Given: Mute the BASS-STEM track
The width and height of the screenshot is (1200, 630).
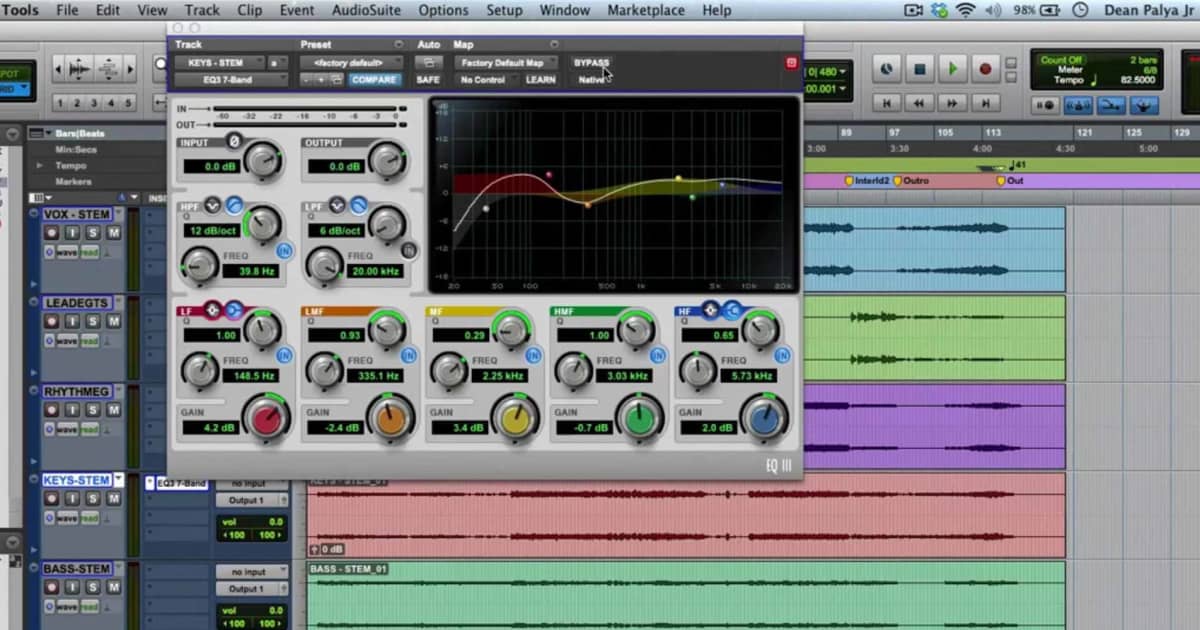Looking at the screenshot, I should (114, 588).
